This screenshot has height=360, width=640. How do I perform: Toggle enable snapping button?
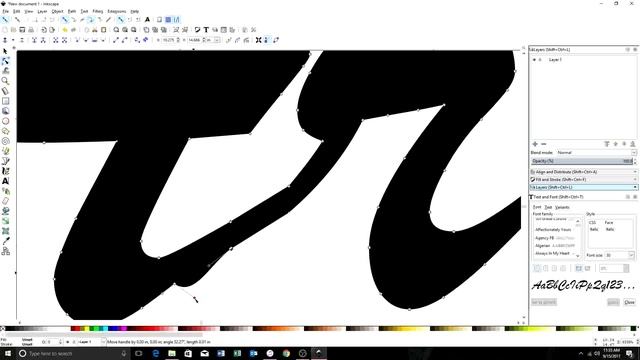tap(5, 20)
